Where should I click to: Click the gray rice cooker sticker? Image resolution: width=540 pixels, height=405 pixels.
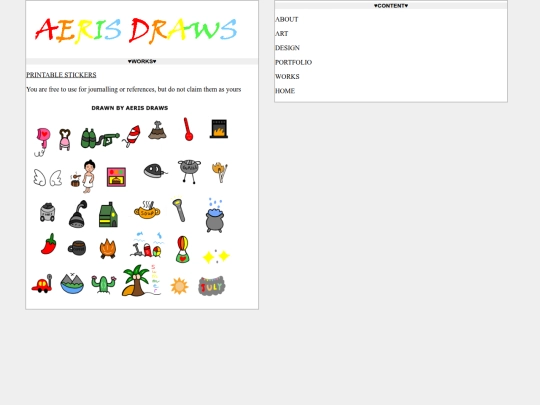[47, 212]
